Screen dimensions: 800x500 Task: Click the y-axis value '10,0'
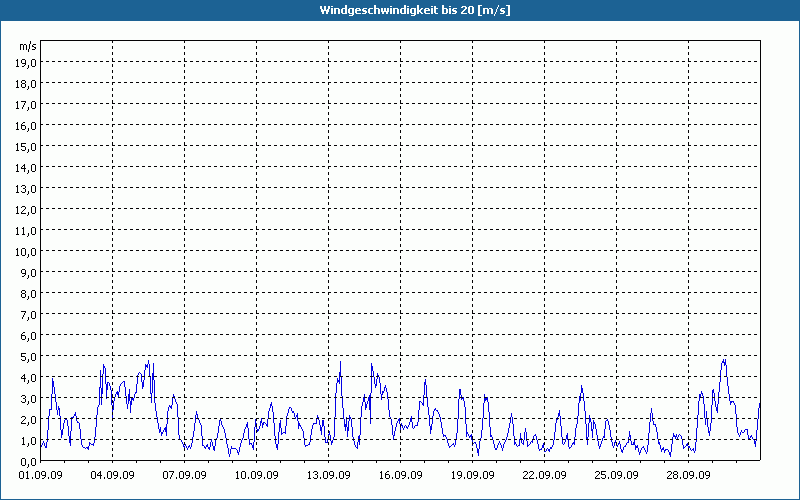(x=26, y=252)
